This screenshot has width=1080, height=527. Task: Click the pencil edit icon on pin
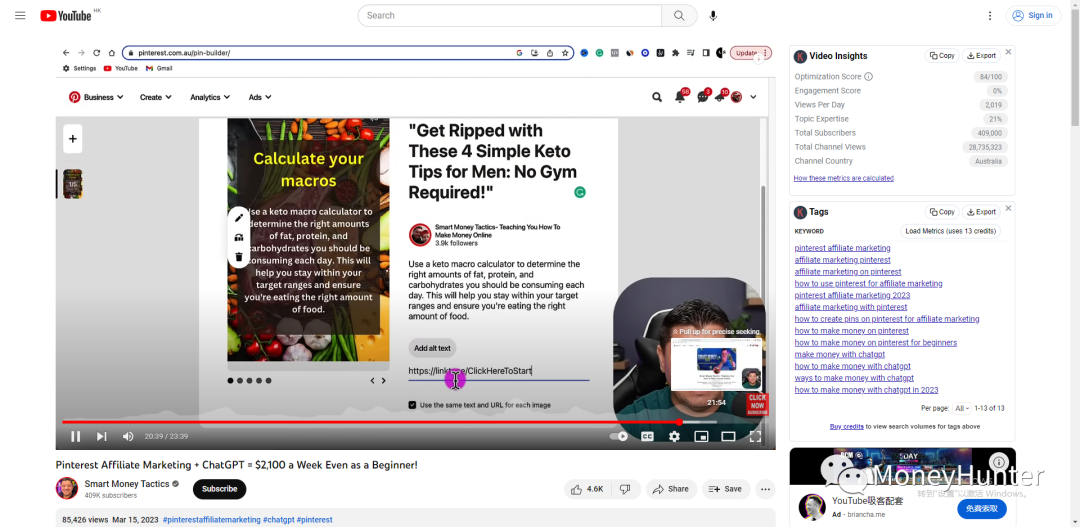pyautogui.click(x=239, y=218)
